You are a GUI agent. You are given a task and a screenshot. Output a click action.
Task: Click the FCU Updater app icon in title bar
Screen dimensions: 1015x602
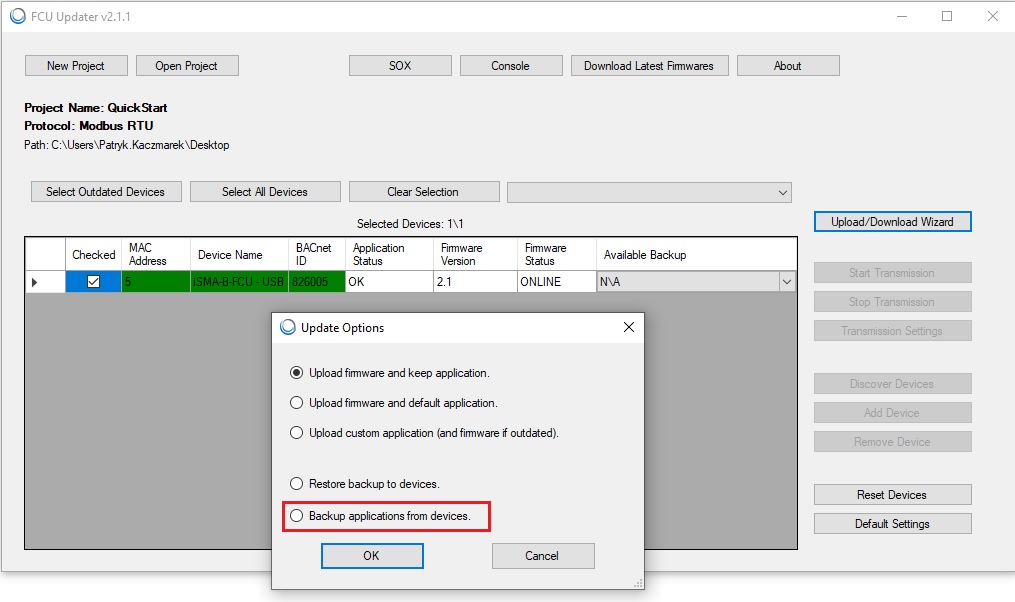[x=17, y=16]
